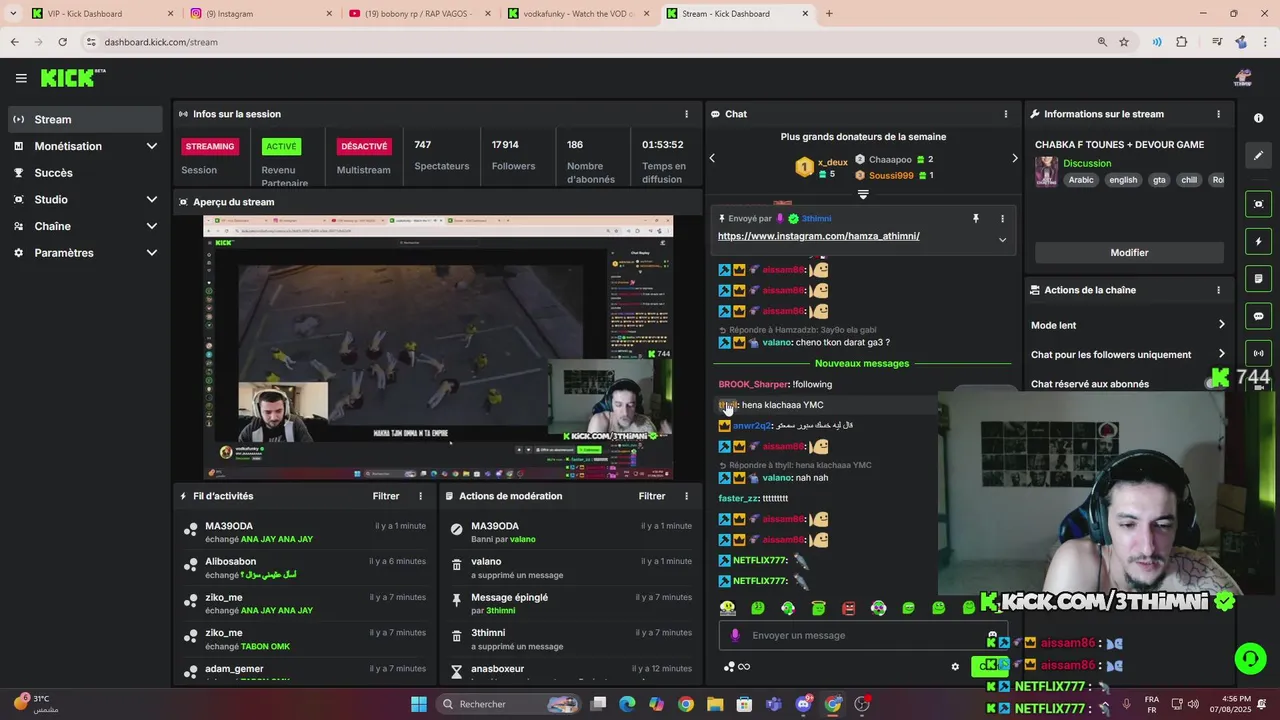Open the user avatar menu
Viewport: 1280px width, 720px height.
pos(1243,78)
